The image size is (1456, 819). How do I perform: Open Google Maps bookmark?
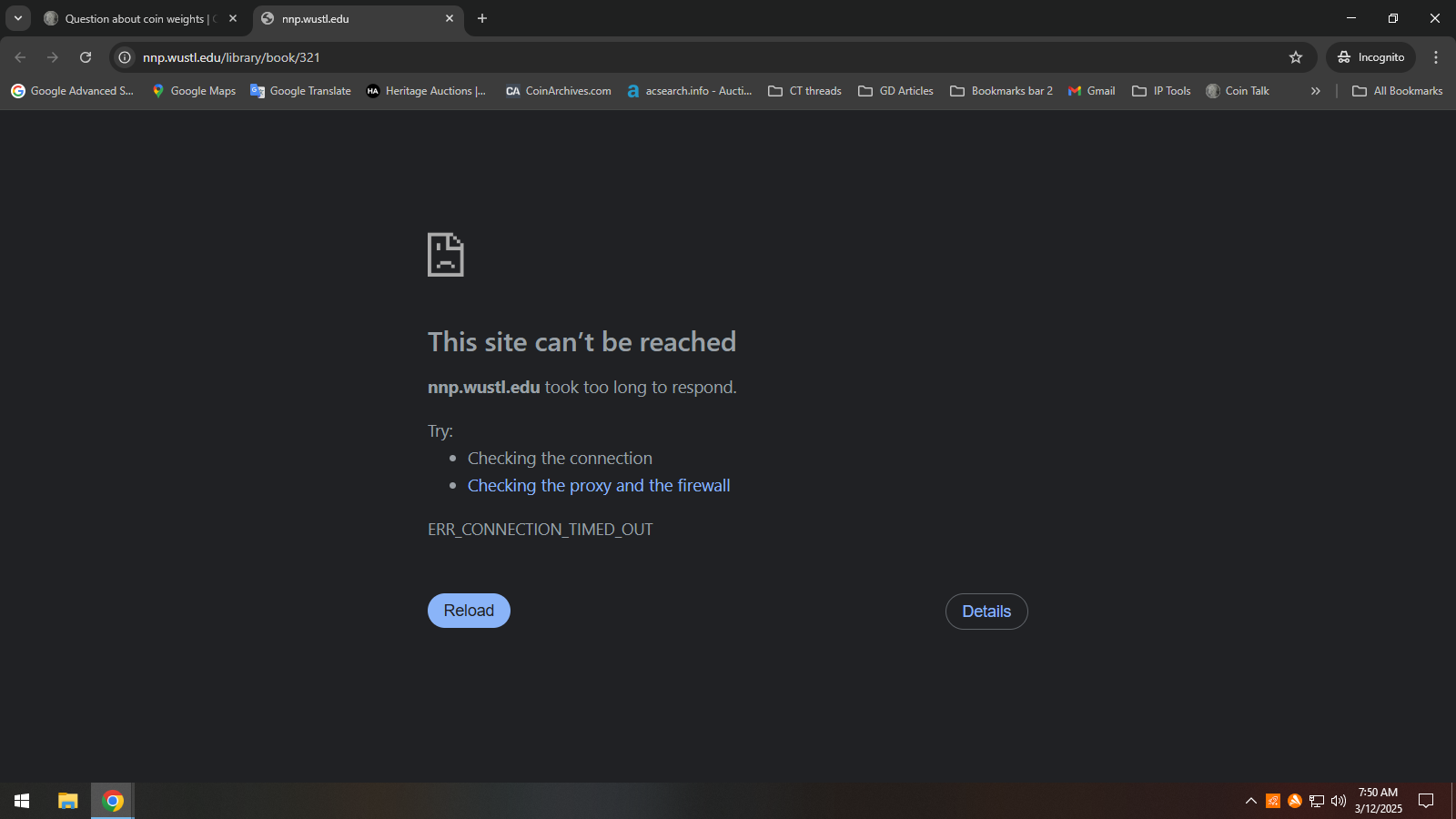pyautogui.click(x=194, y=91)
